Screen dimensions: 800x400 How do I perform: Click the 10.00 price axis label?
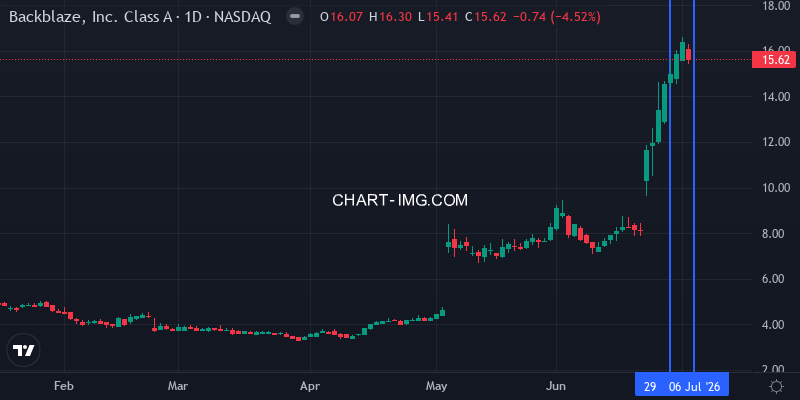776,188
